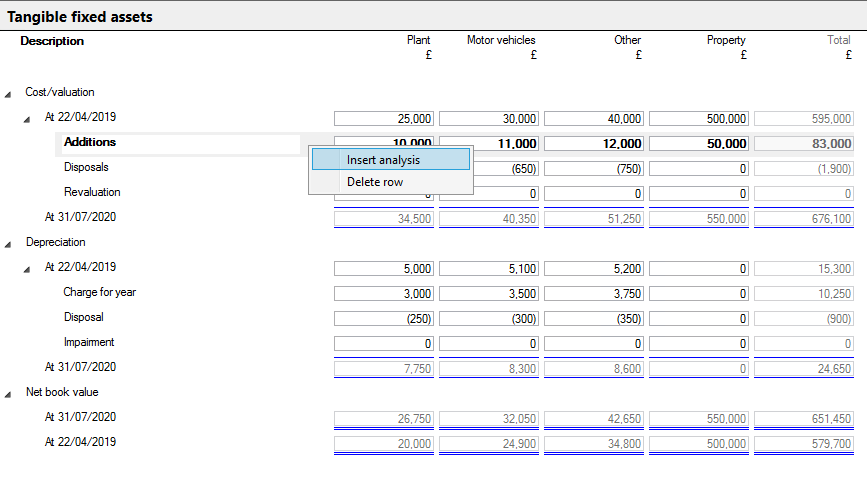The width and height of the screenshot is (867, 482).
Task: Click Plant net book value 26,750
Action: coord(384,419)
